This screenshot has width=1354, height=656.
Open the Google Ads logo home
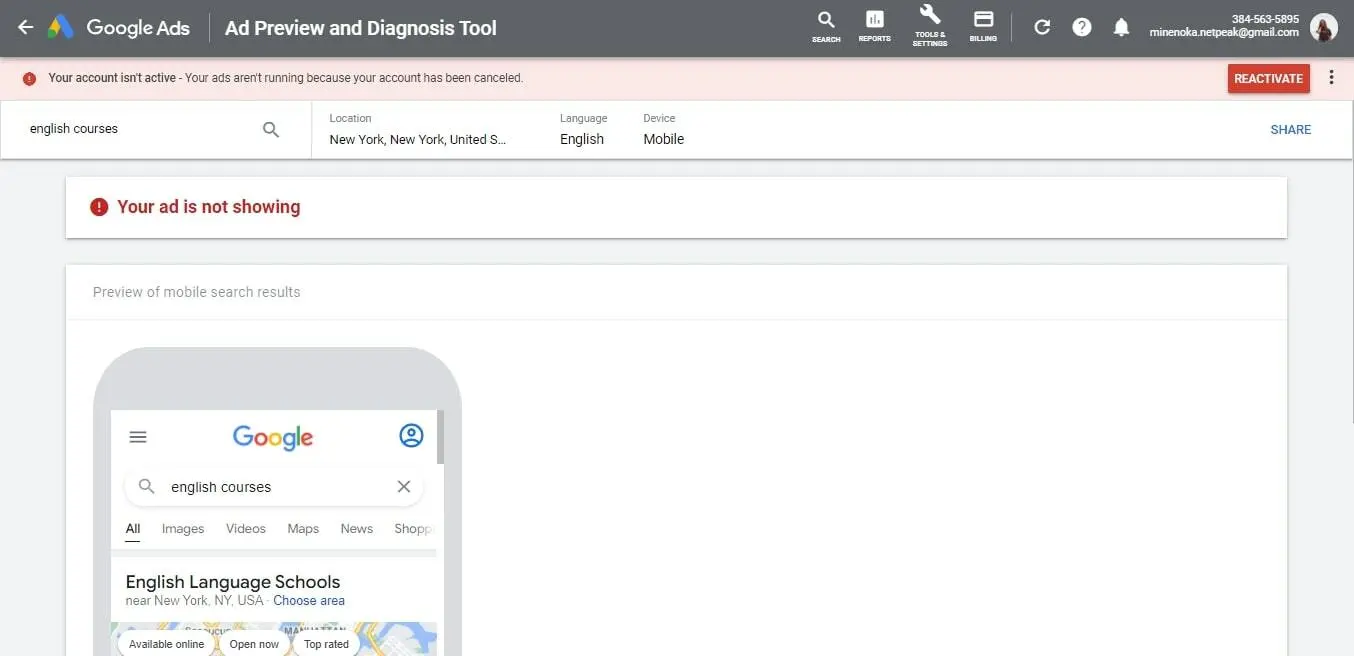coord(119,28)
